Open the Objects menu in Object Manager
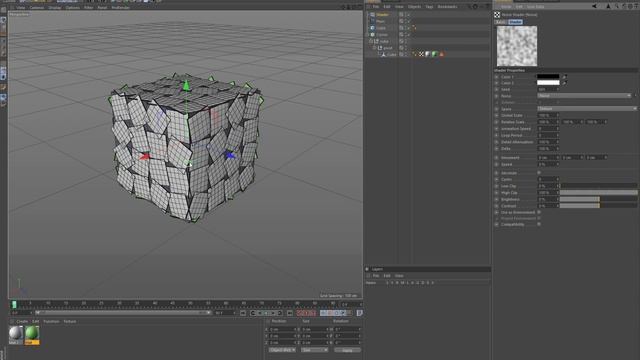The height and width of the screenshot is (360, 640). [414, 7]
